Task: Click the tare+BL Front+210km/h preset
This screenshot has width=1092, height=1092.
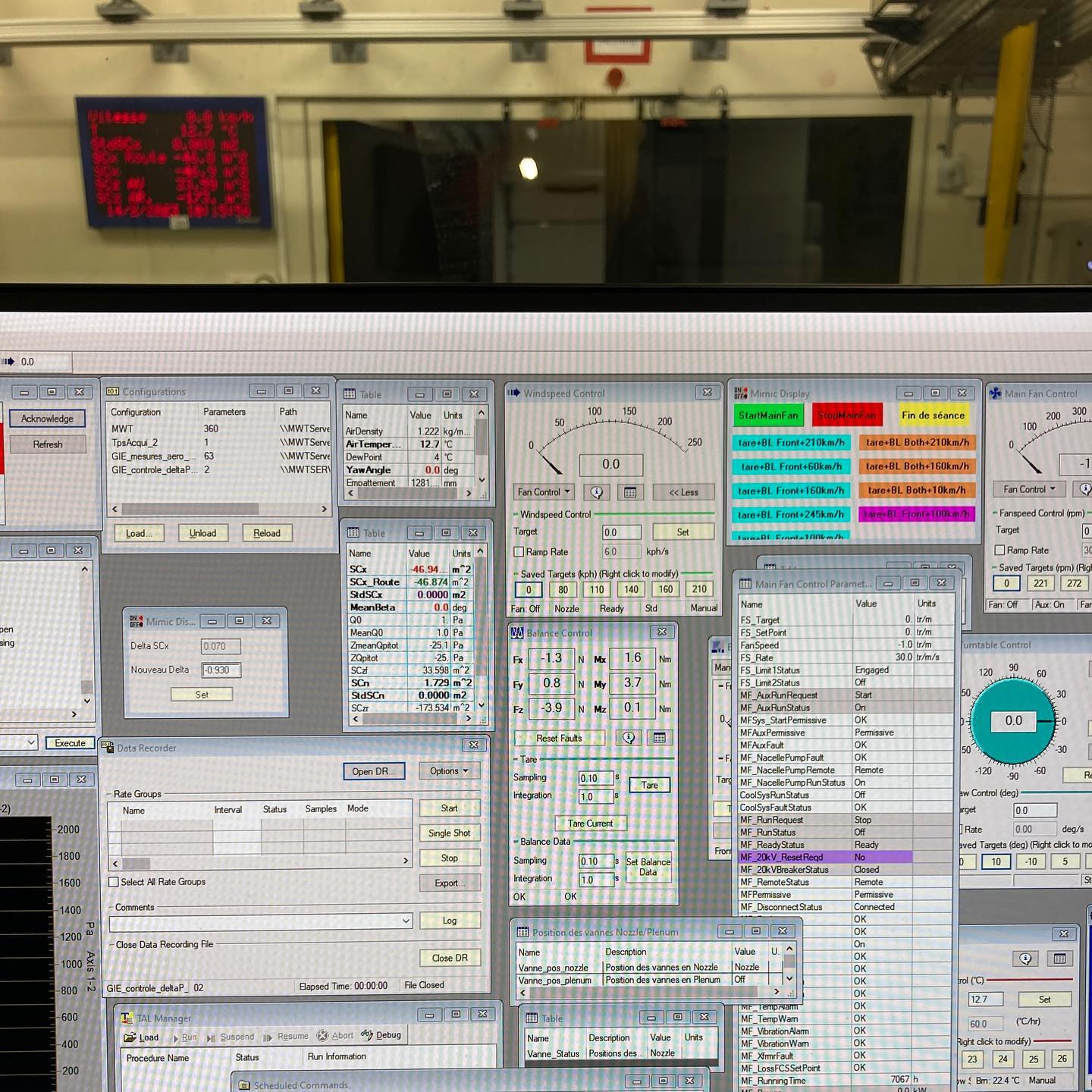Action: click(x=791, y=442)
